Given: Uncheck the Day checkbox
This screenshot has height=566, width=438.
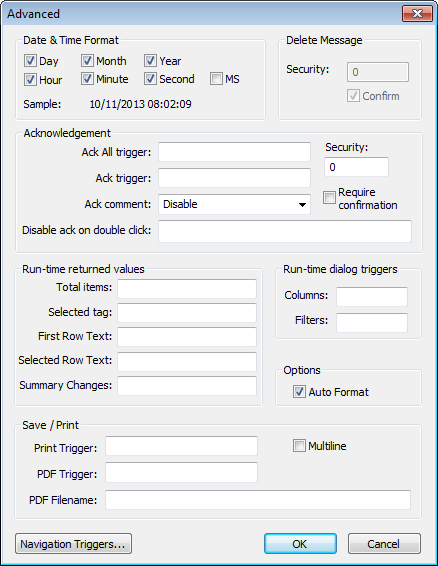Looking at the screenshot, I should tap(30, 61).
